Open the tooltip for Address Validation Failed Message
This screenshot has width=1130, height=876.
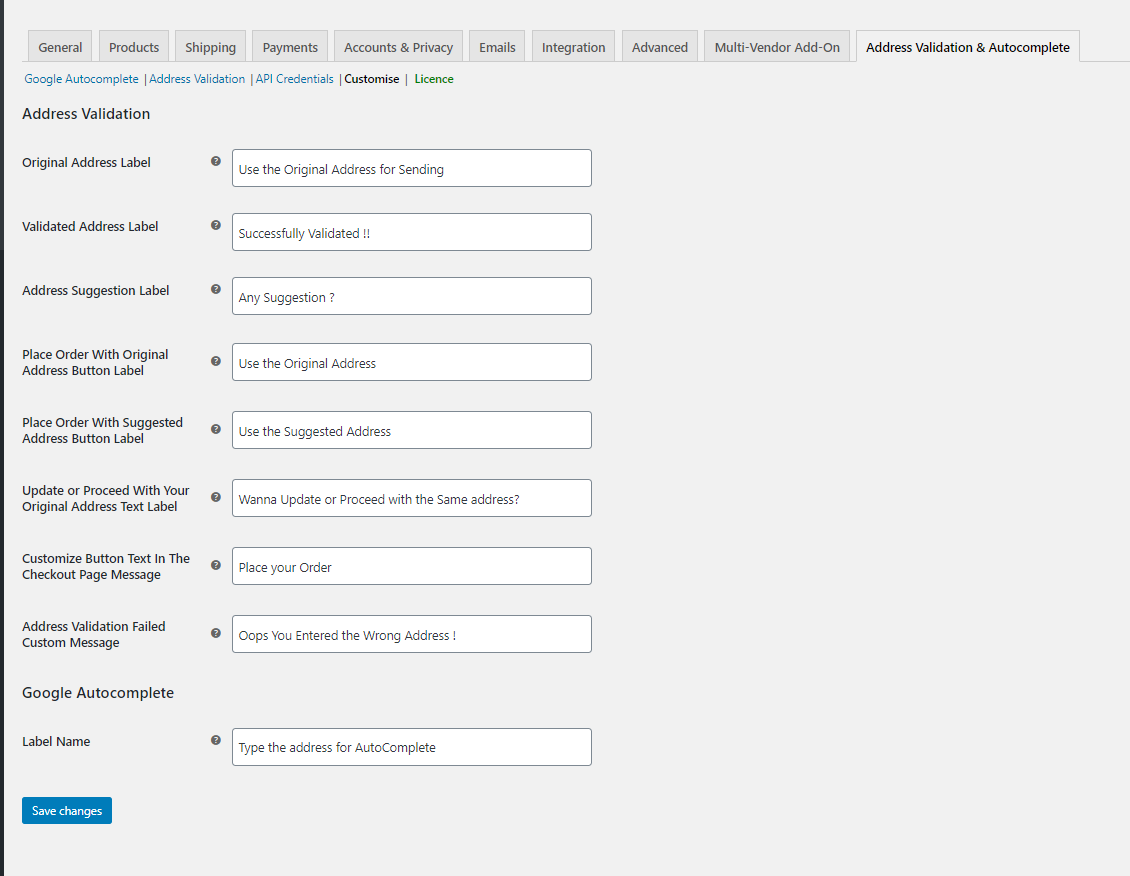(x=216, y=633)
